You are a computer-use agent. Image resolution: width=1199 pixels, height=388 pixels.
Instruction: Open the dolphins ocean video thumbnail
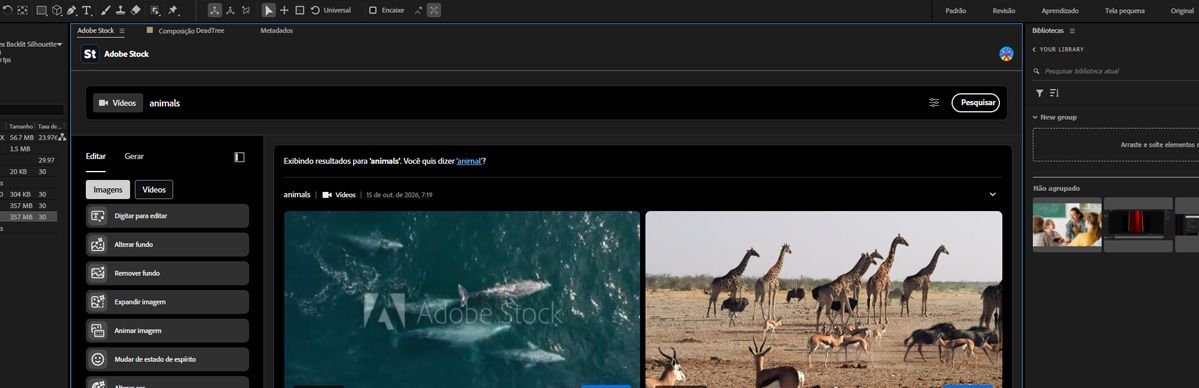coord(462,299)
